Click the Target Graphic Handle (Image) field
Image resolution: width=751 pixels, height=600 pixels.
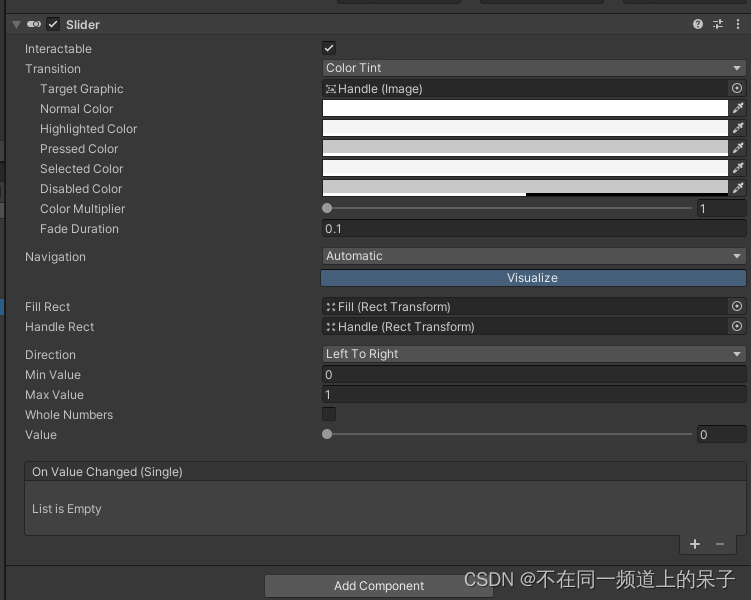[525, 89]
